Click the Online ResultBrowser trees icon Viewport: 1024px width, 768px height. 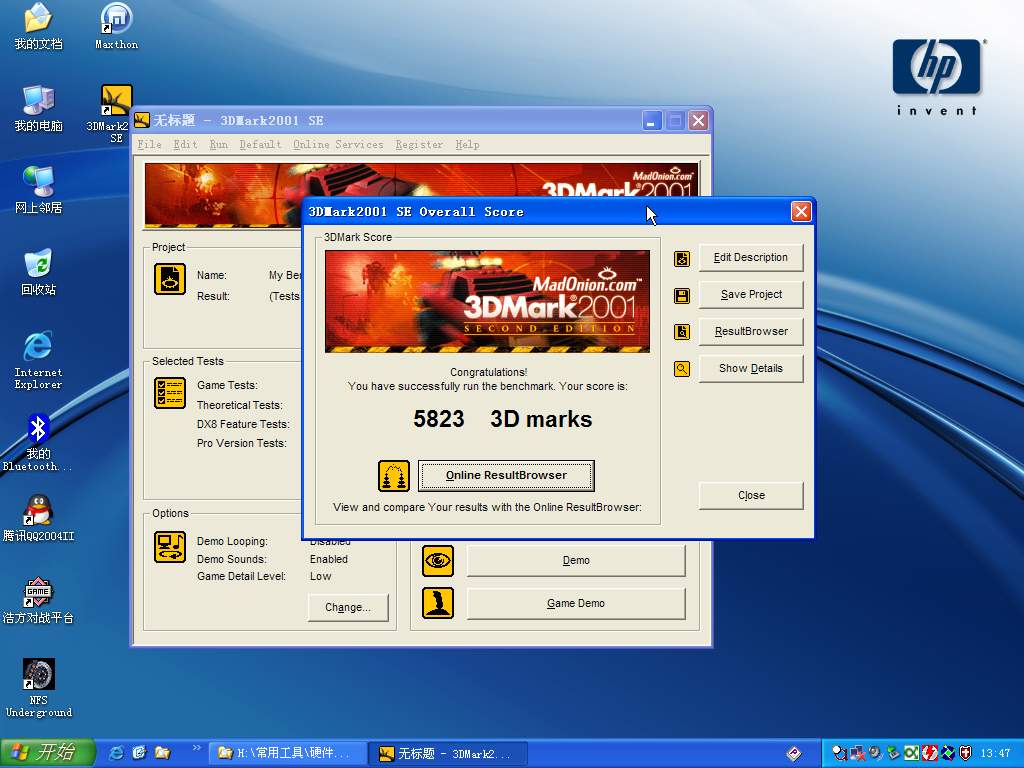point(394,475)
